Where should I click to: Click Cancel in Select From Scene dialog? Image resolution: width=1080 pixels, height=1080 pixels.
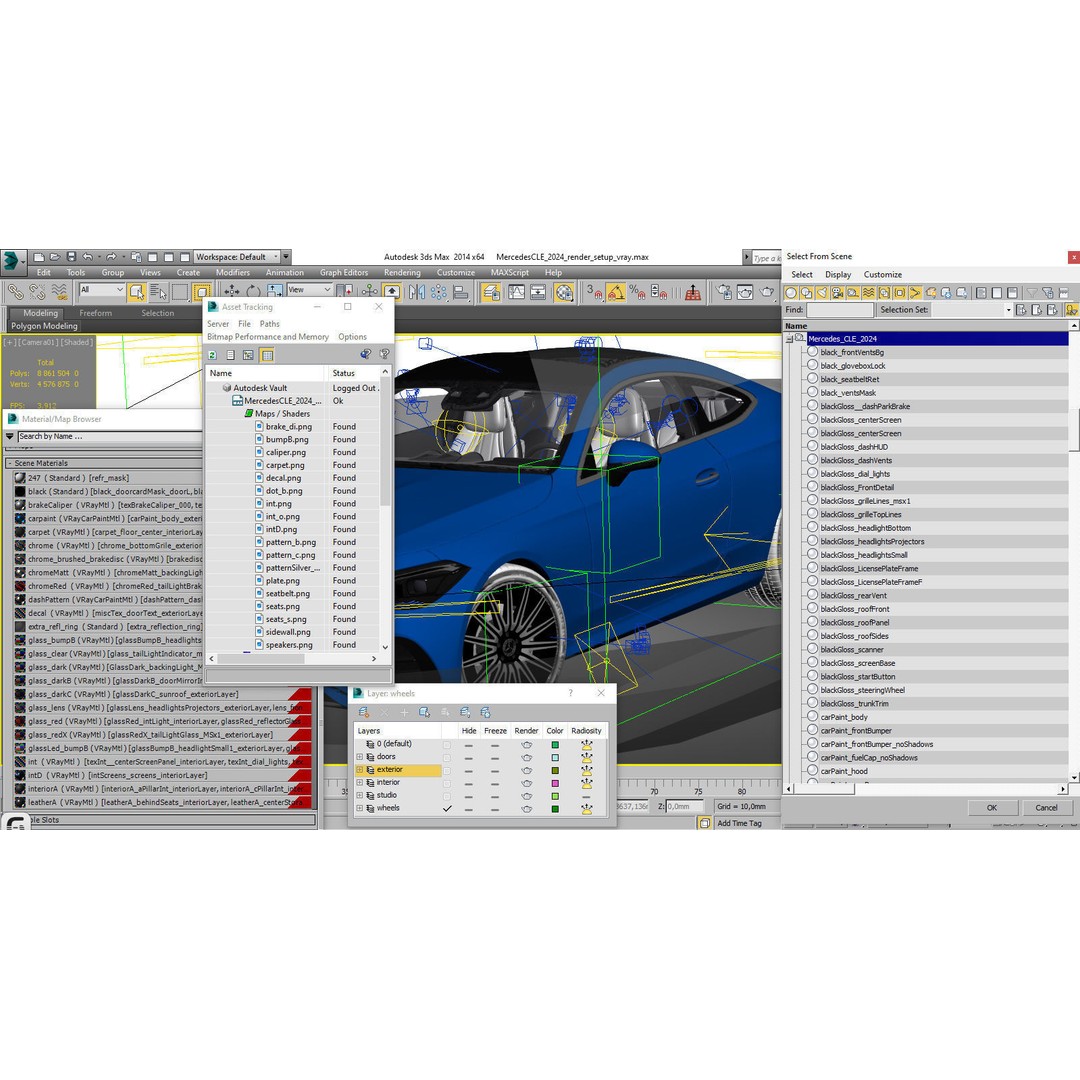pos(1046,808)
